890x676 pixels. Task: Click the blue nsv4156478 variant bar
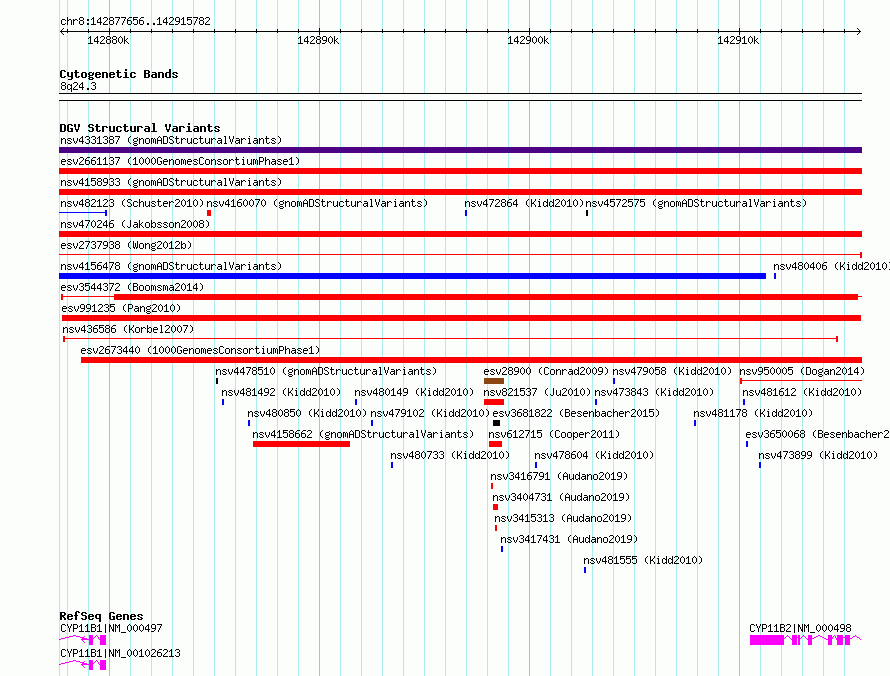pos(413,276)
